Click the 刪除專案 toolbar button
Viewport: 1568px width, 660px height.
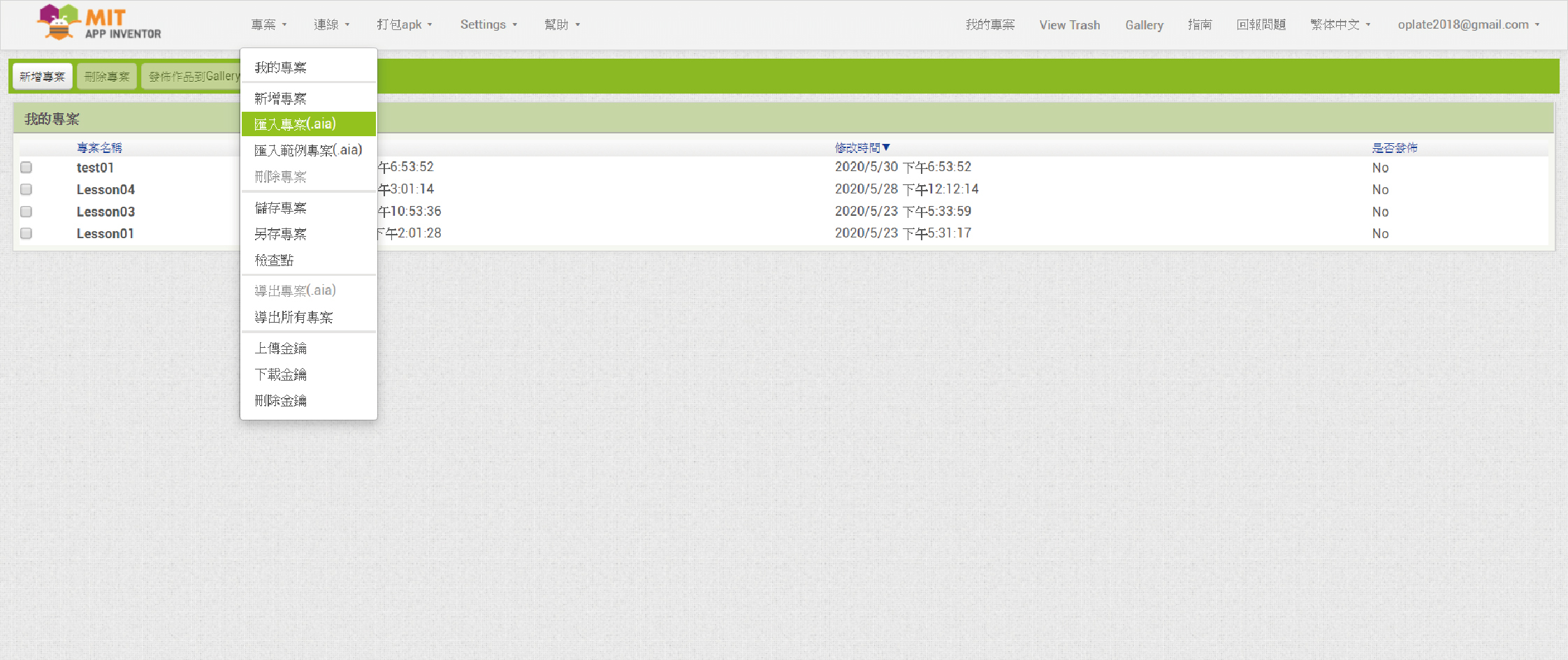coord(107,76)
